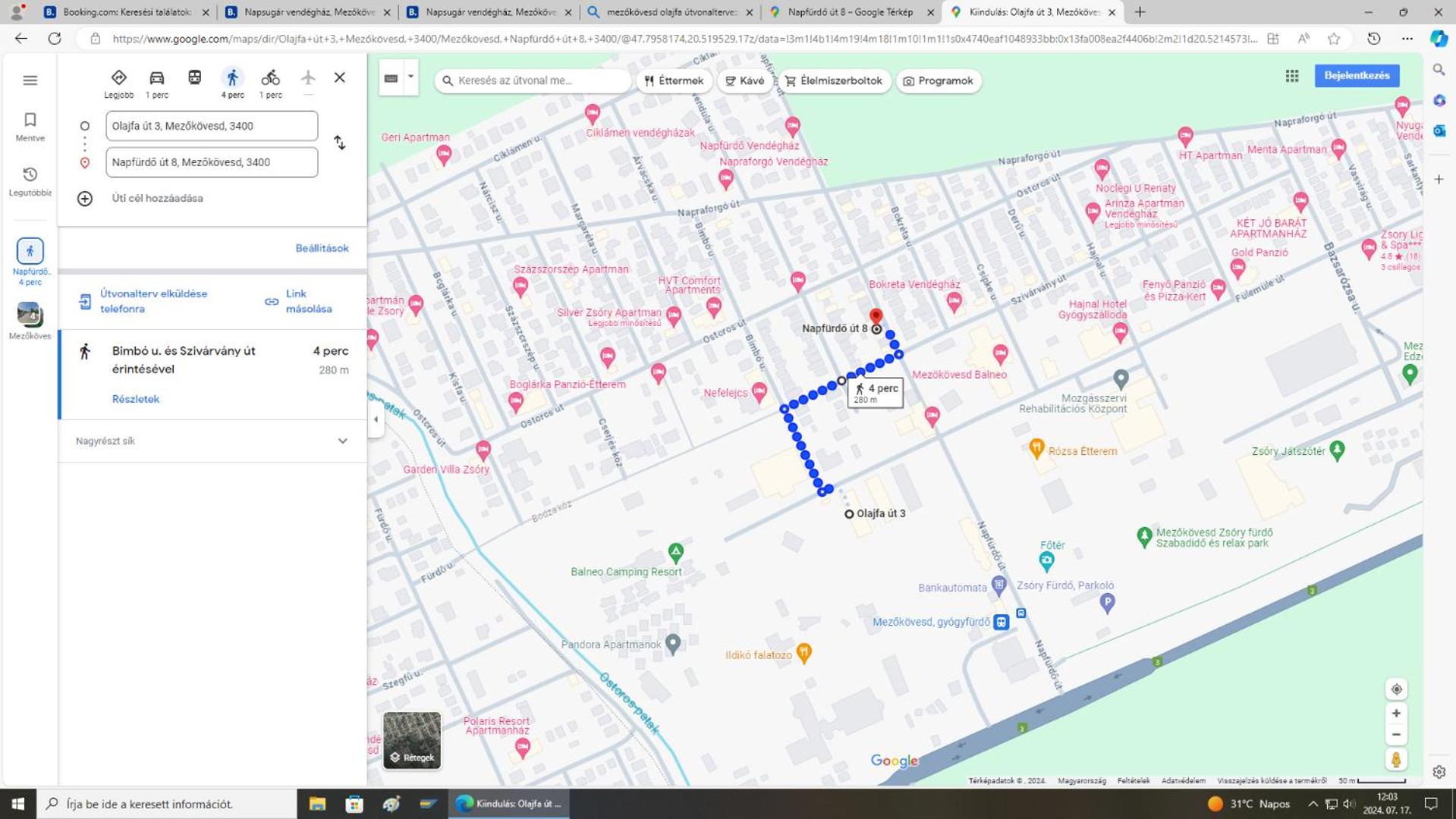Open Edge settings and more menu
Screen dimensions: 1456x819
(x=1407, y=39)
